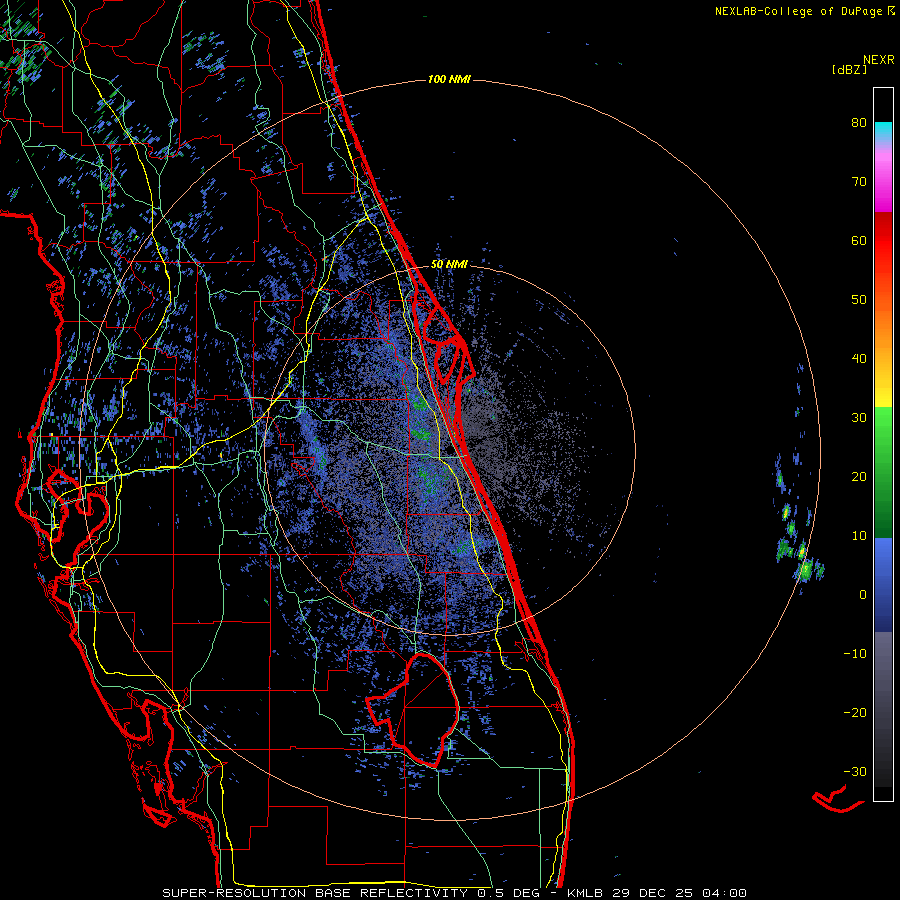Viewport: 900px width, 900px height.
Task: Click the '[dBZ]' legend unit label
Action: (849, 70)
